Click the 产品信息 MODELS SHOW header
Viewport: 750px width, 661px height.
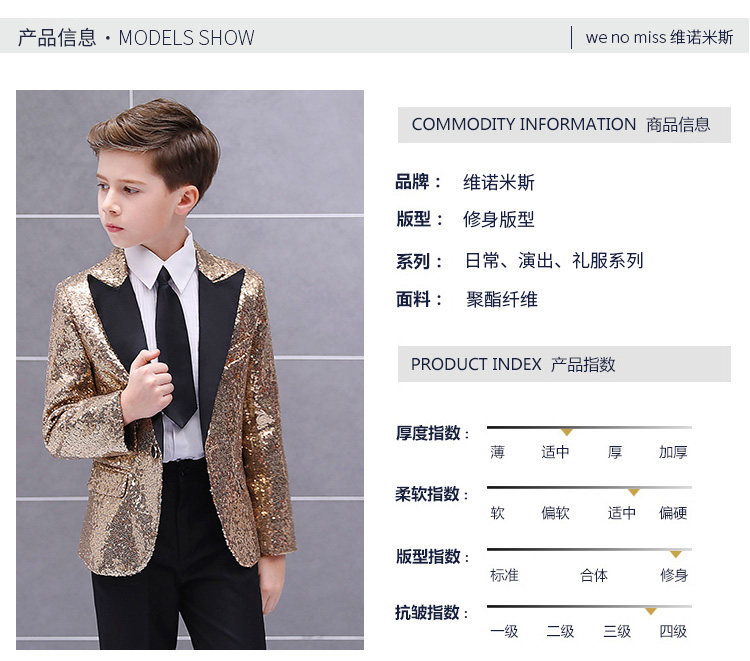click(x=136, y=37)
